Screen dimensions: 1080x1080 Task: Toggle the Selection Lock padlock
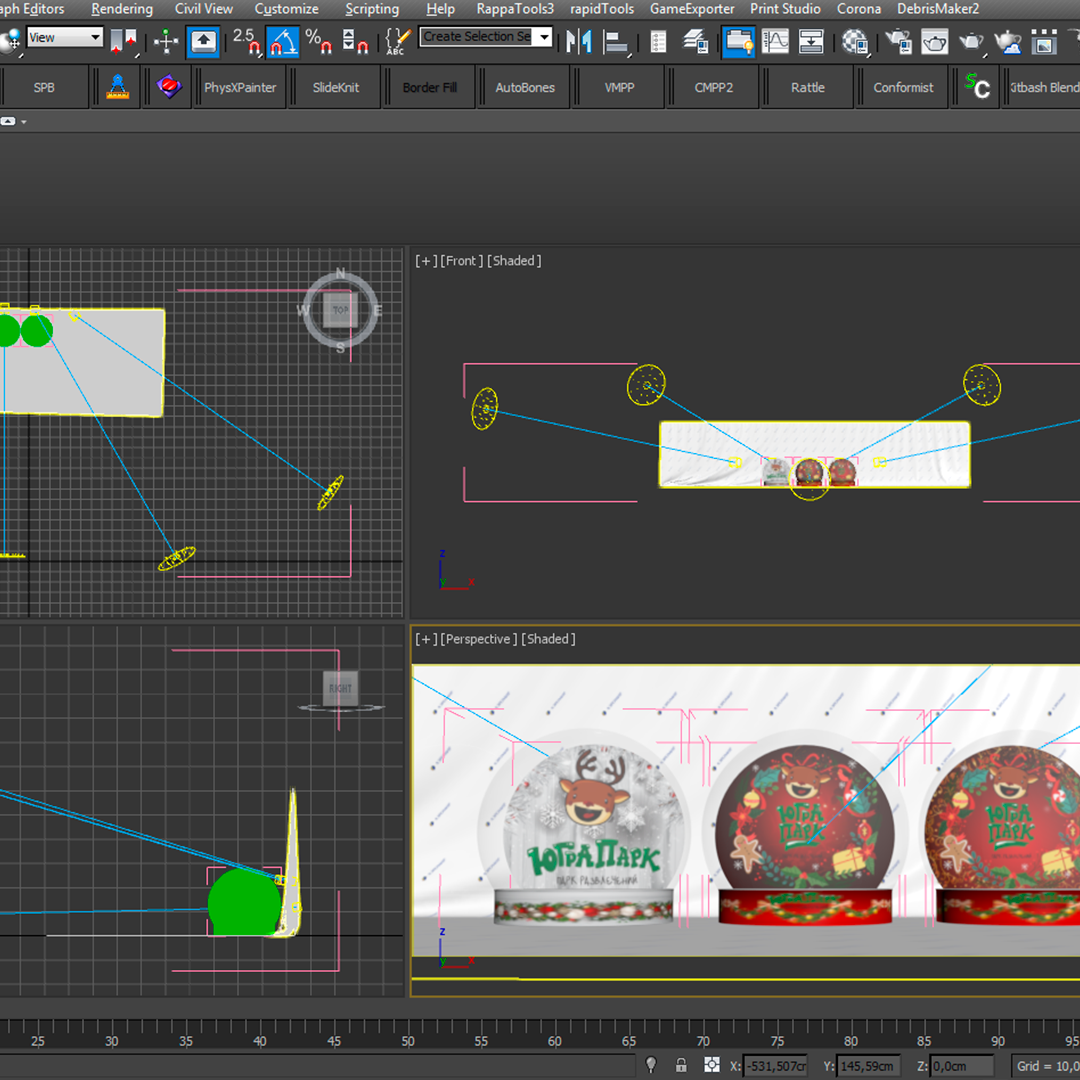tap(681, 1065)
